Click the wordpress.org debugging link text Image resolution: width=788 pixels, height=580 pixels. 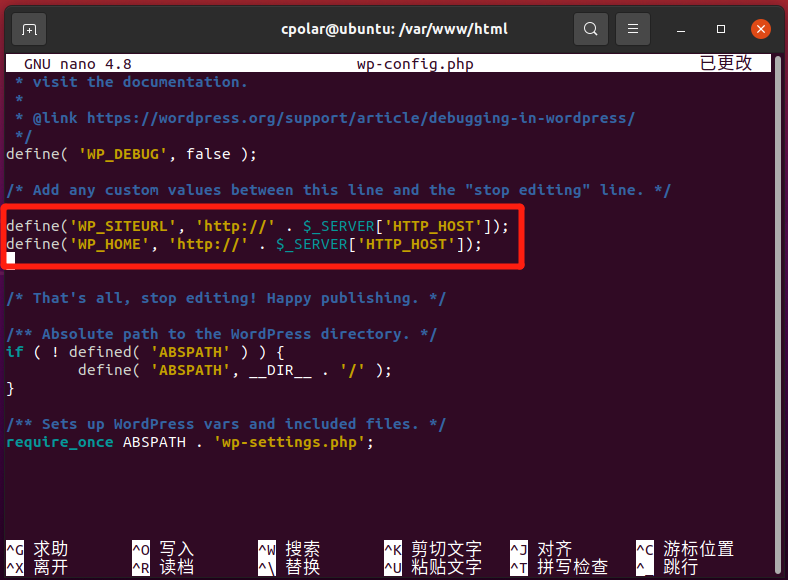click(361, 118)
